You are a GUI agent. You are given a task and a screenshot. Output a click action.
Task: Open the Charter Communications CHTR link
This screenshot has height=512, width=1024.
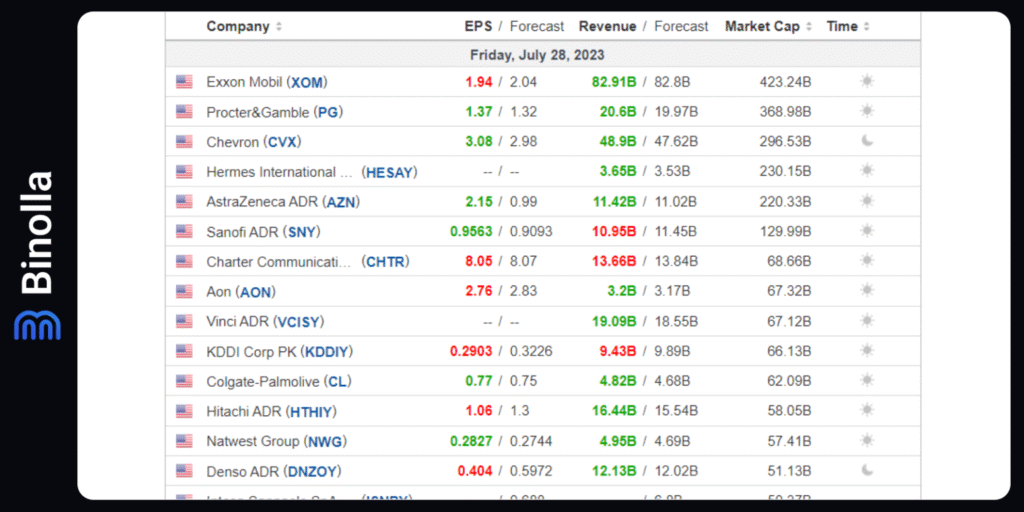point(385,262)
